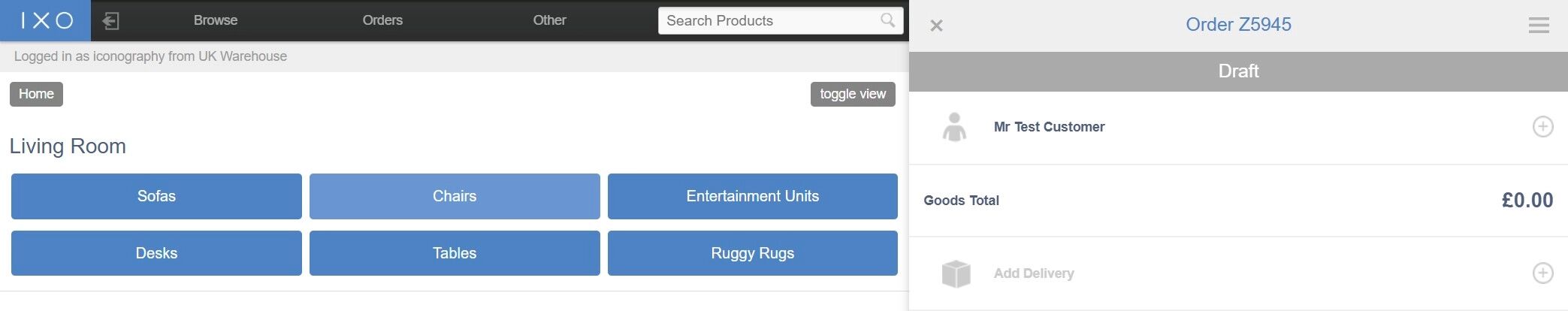Open the Browse menu
Image resolution: width=1568 pixels, height=311 pixels.
coord(216,20)
